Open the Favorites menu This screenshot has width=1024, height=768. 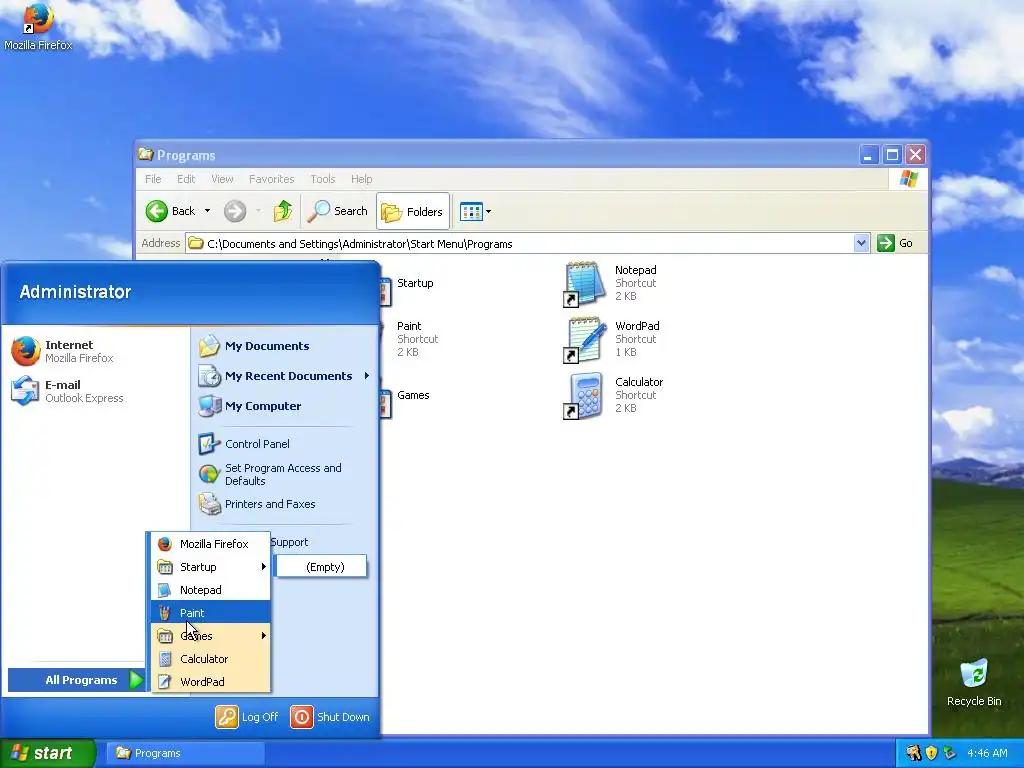272,179
